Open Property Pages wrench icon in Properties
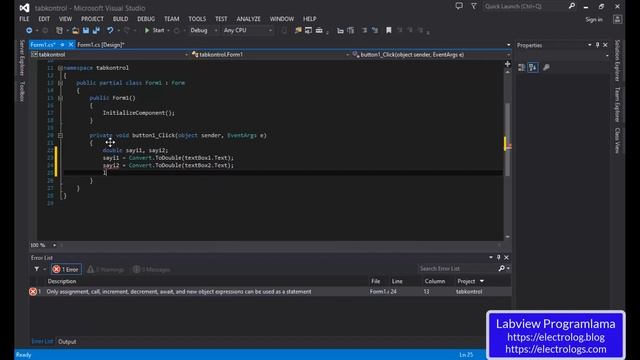Viewport: 640px width, 360px height. point(546,68)
